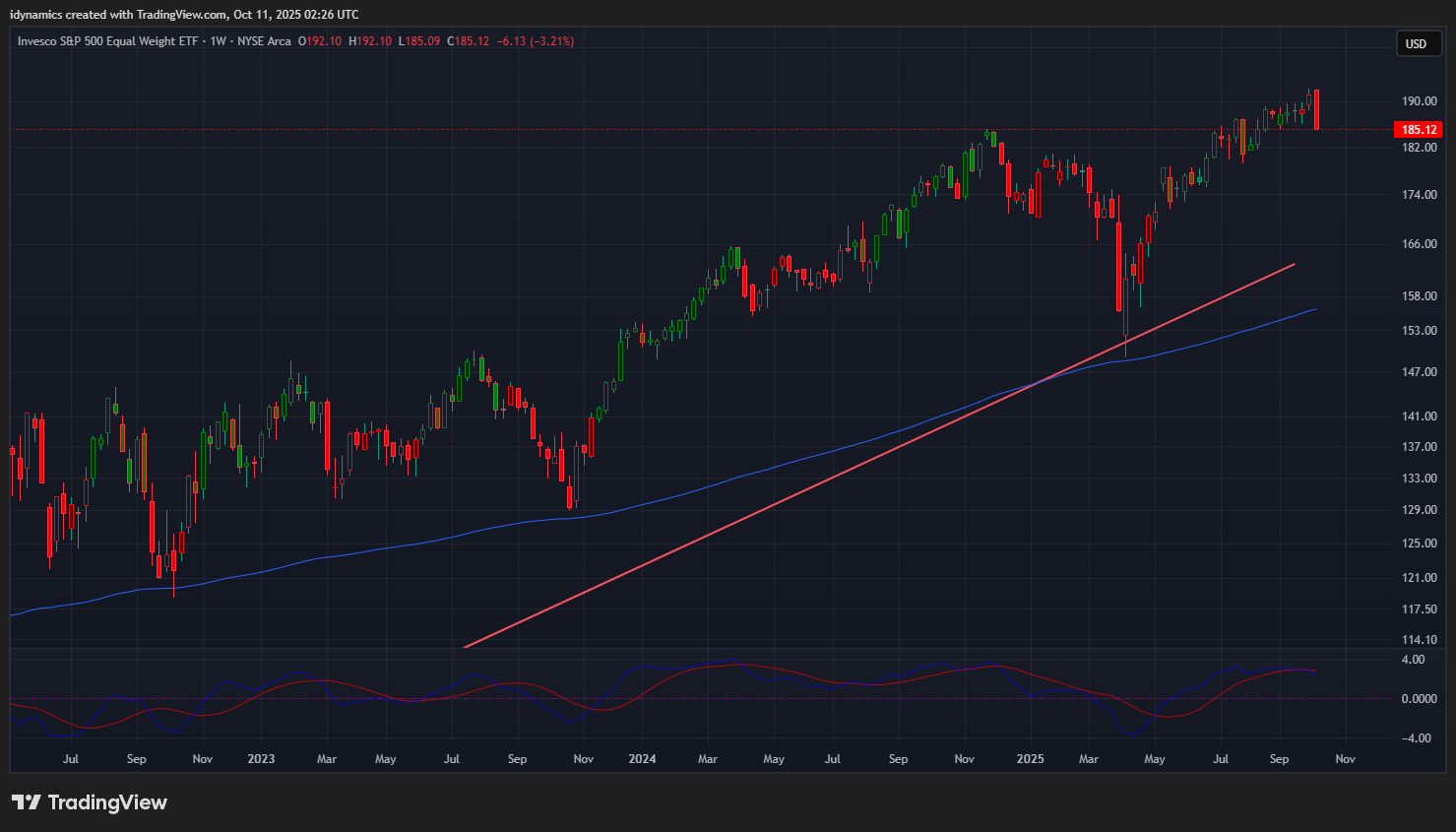This screenshot has width=1456, height=832.
Task: Click the 153.00 level on the price scale
Action: click(1419, 331)
